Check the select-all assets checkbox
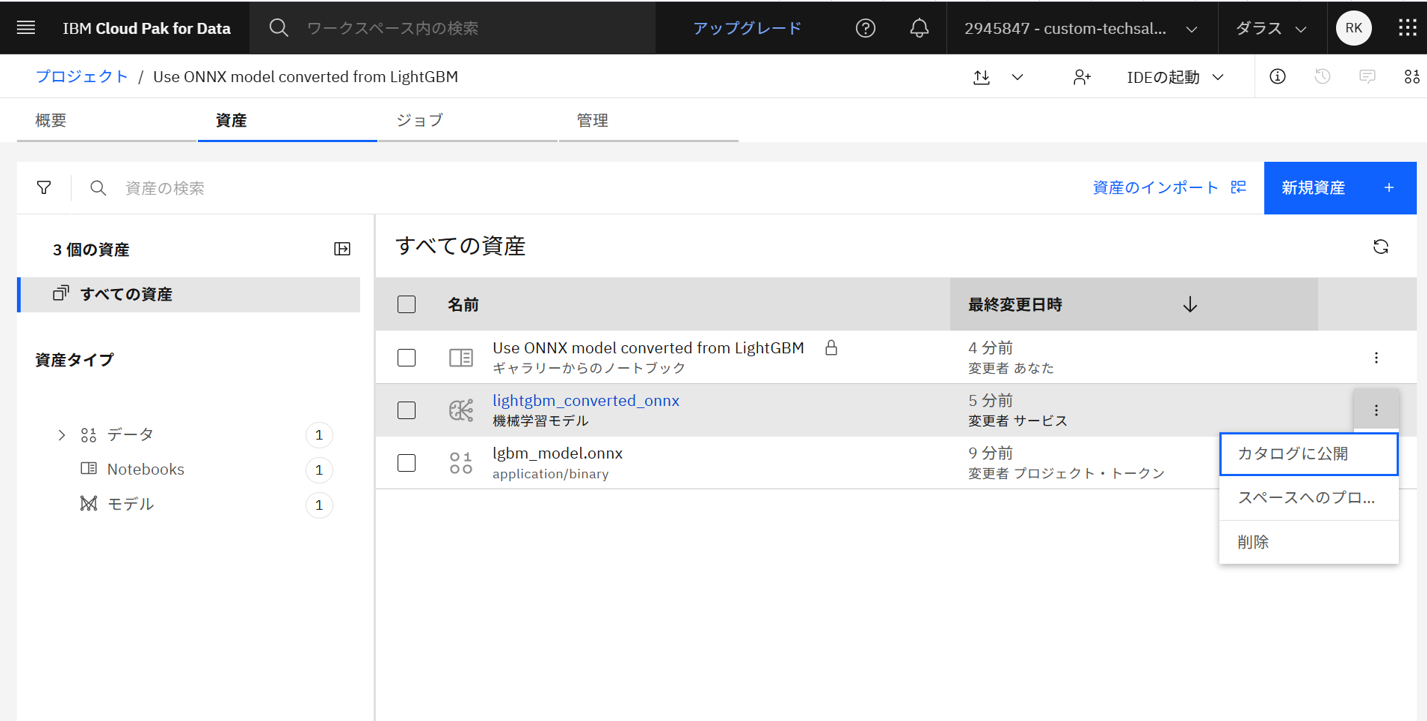 [406, 304]
